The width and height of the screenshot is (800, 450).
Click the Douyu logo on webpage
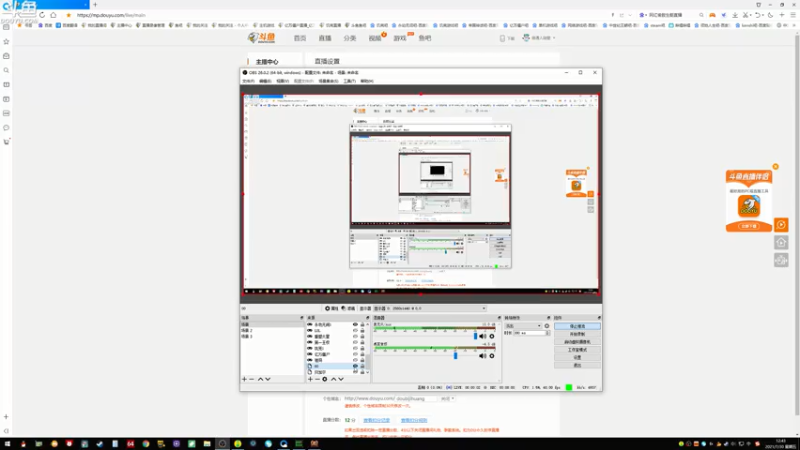tap(261, 38)
